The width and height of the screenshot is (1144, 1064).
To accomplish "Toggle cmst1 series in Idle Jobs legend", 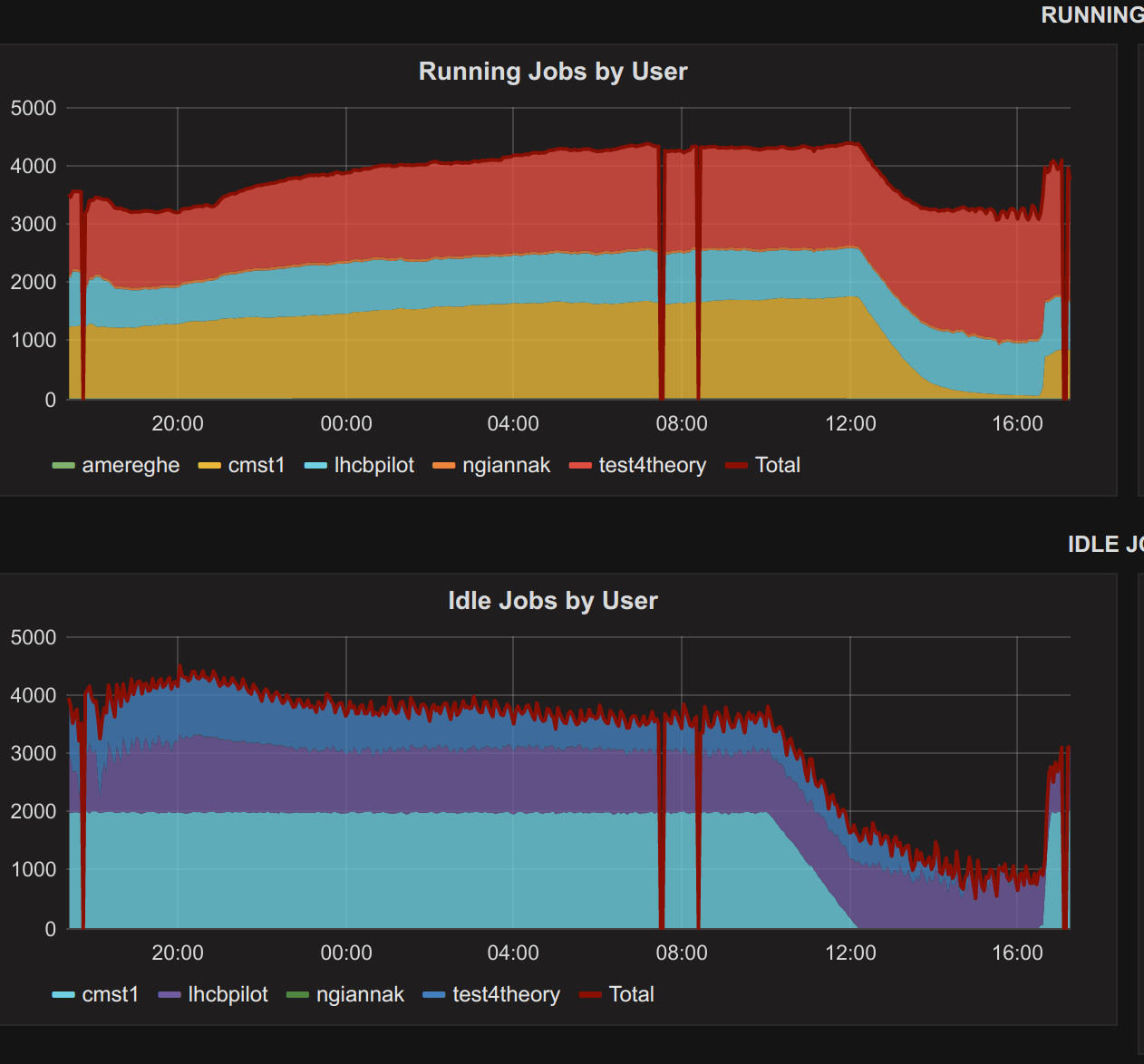I will pos(110,995).
